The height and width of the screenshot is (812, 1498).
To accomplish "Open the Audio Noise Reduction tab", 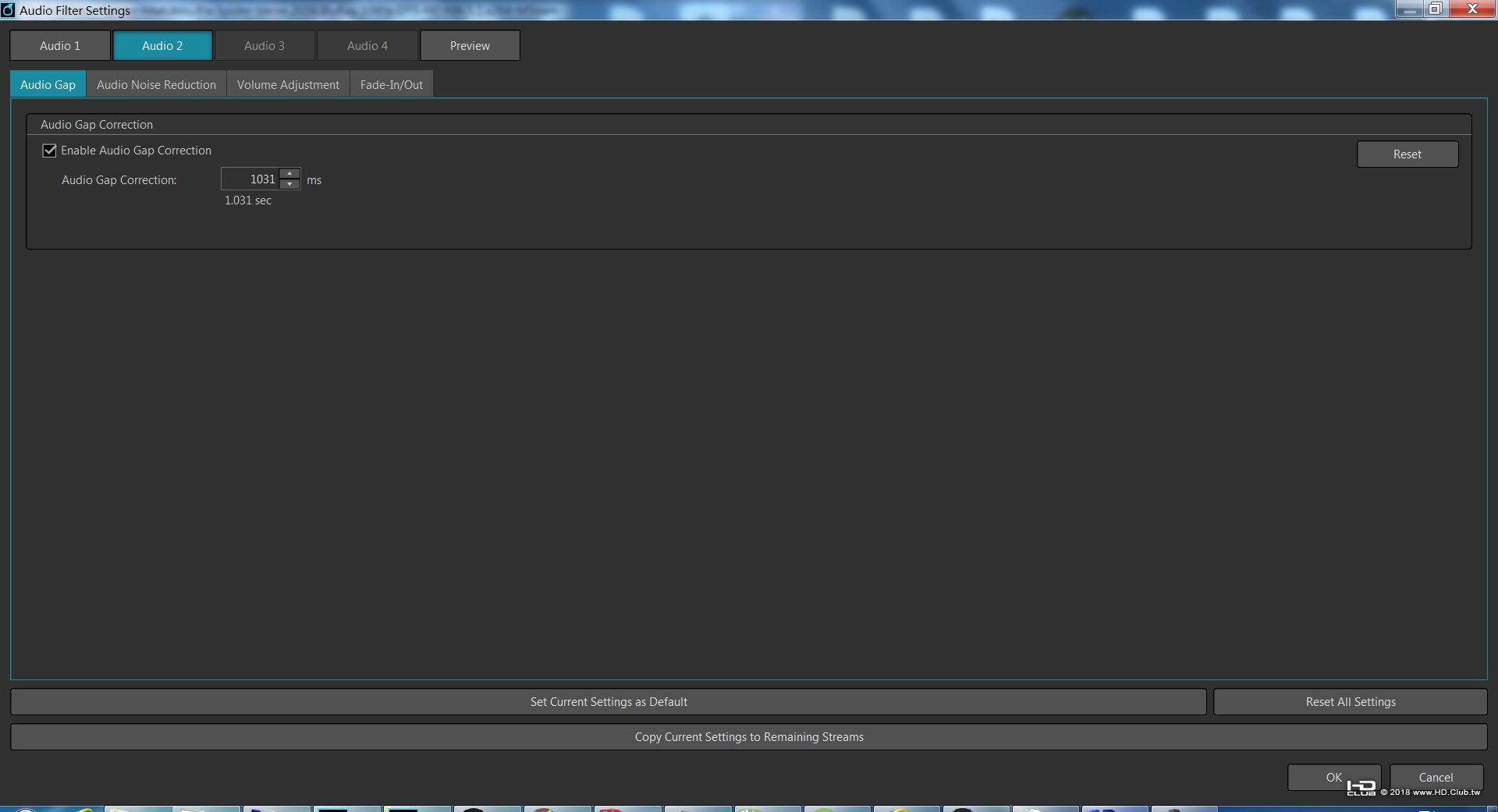I will [x=156, y=84].
